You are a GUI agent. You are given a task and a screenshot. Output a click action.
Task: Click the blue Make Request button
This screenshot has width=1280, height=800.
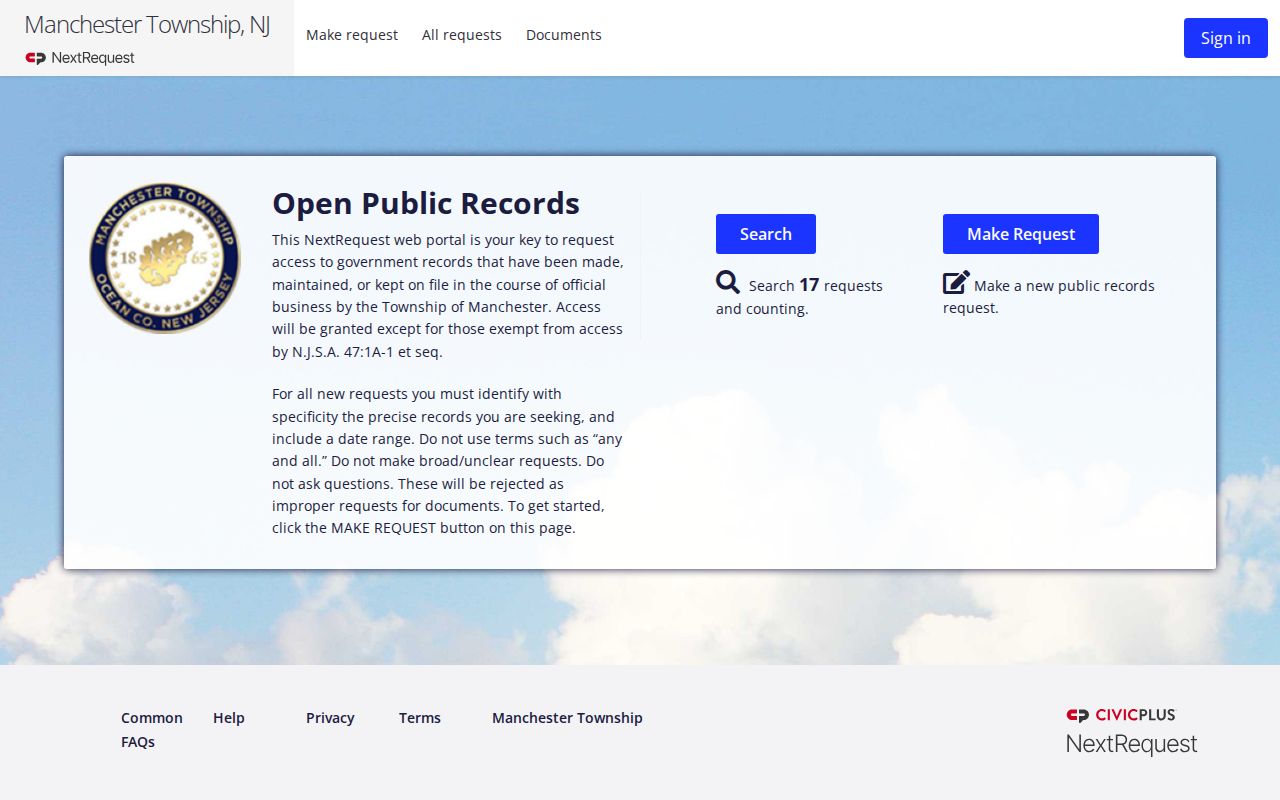point(1021,234)
